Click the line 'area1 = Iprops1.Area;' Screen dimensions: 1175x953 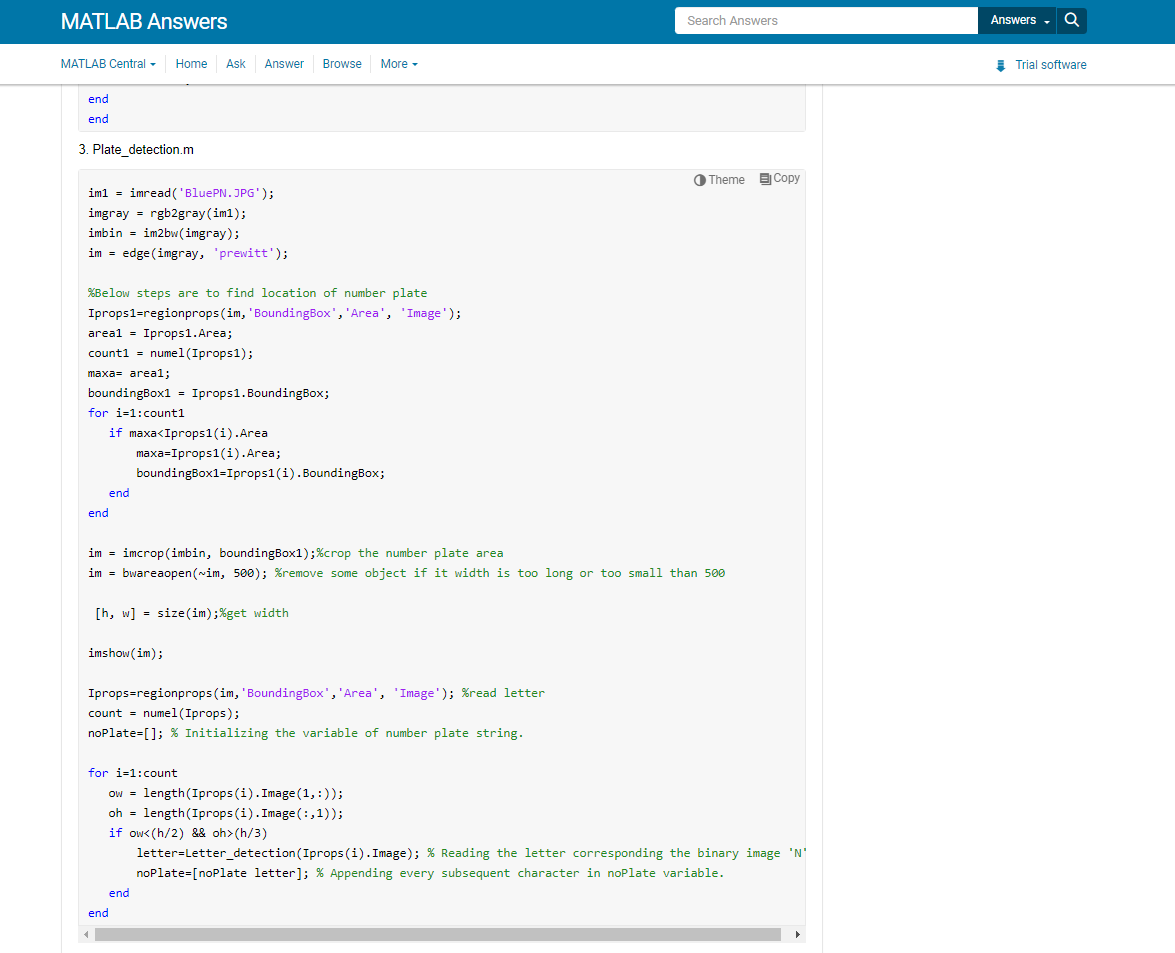pyautogui.click(x=160, y=333)
